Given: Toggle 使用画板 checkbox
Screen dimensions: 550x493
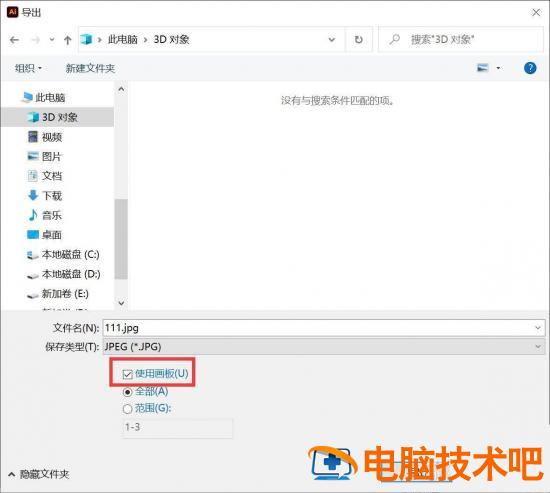Looking at the screenshot, I should click(127, 374).
